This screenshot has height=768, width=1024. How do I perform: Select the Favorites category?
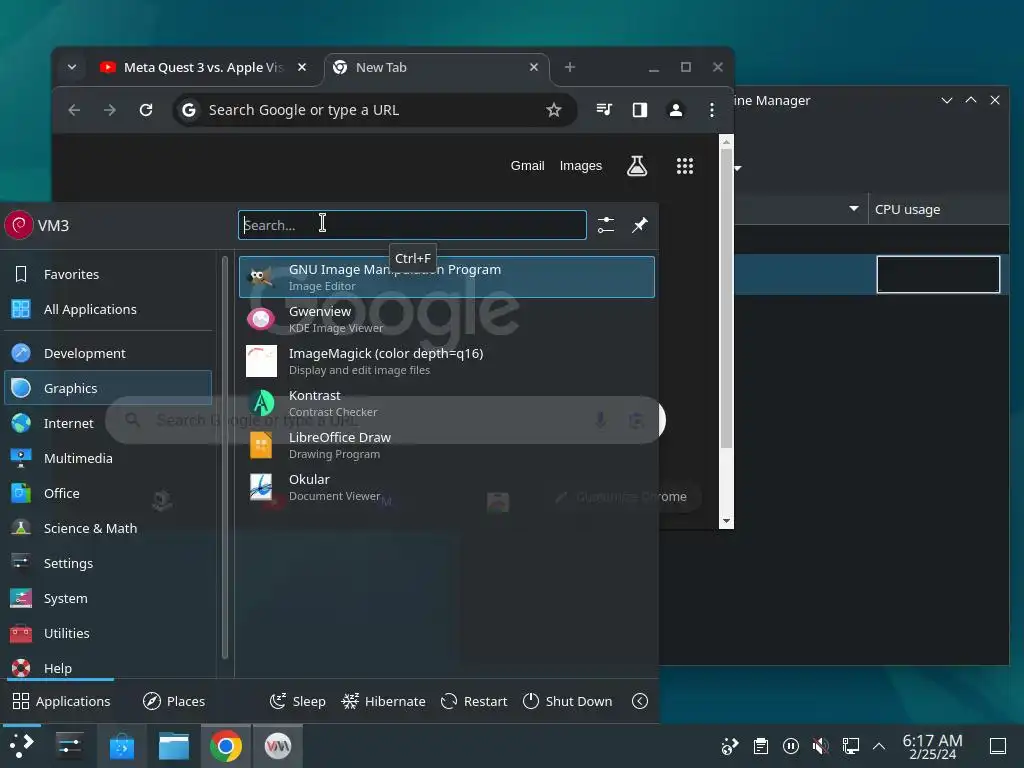click(x=108, y=274)
